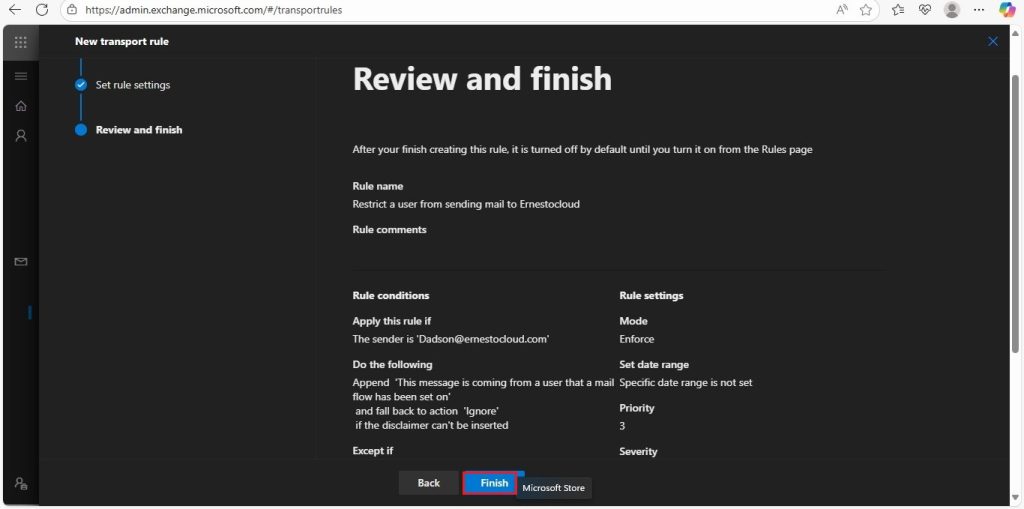Click the browser address bar URL

[214, 10]
